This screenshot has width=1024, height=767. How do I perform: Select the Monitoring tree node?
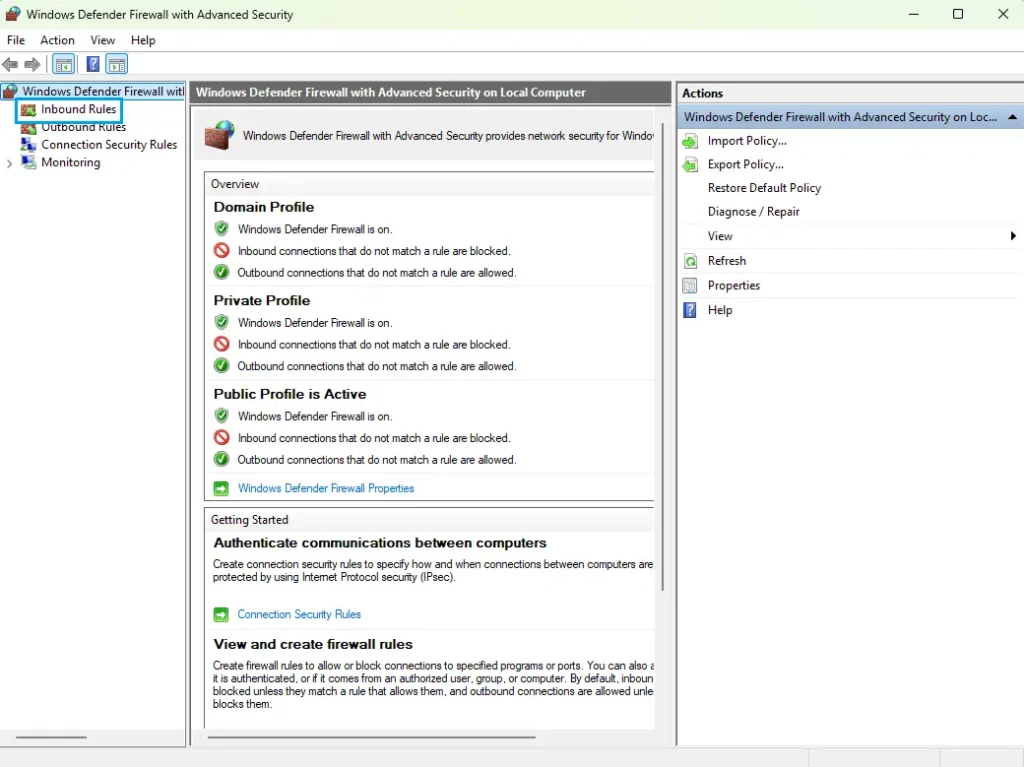[71, 162]
